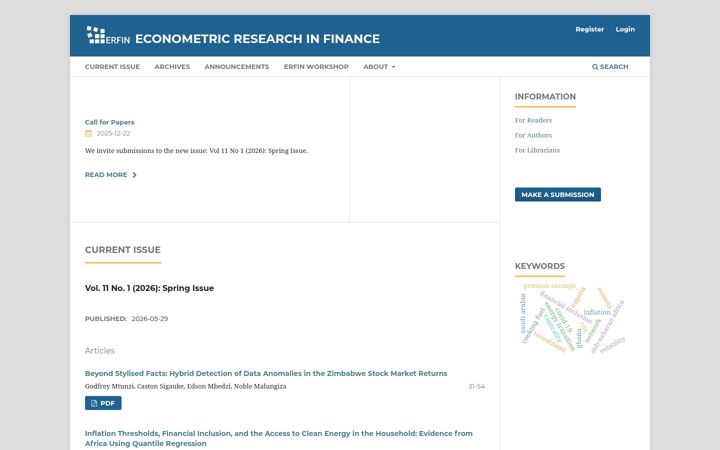Select the 'saudi arabia' keyword
Image resolution: width=720 pixels, height=450 pixels.
click(x=523, y=314)
